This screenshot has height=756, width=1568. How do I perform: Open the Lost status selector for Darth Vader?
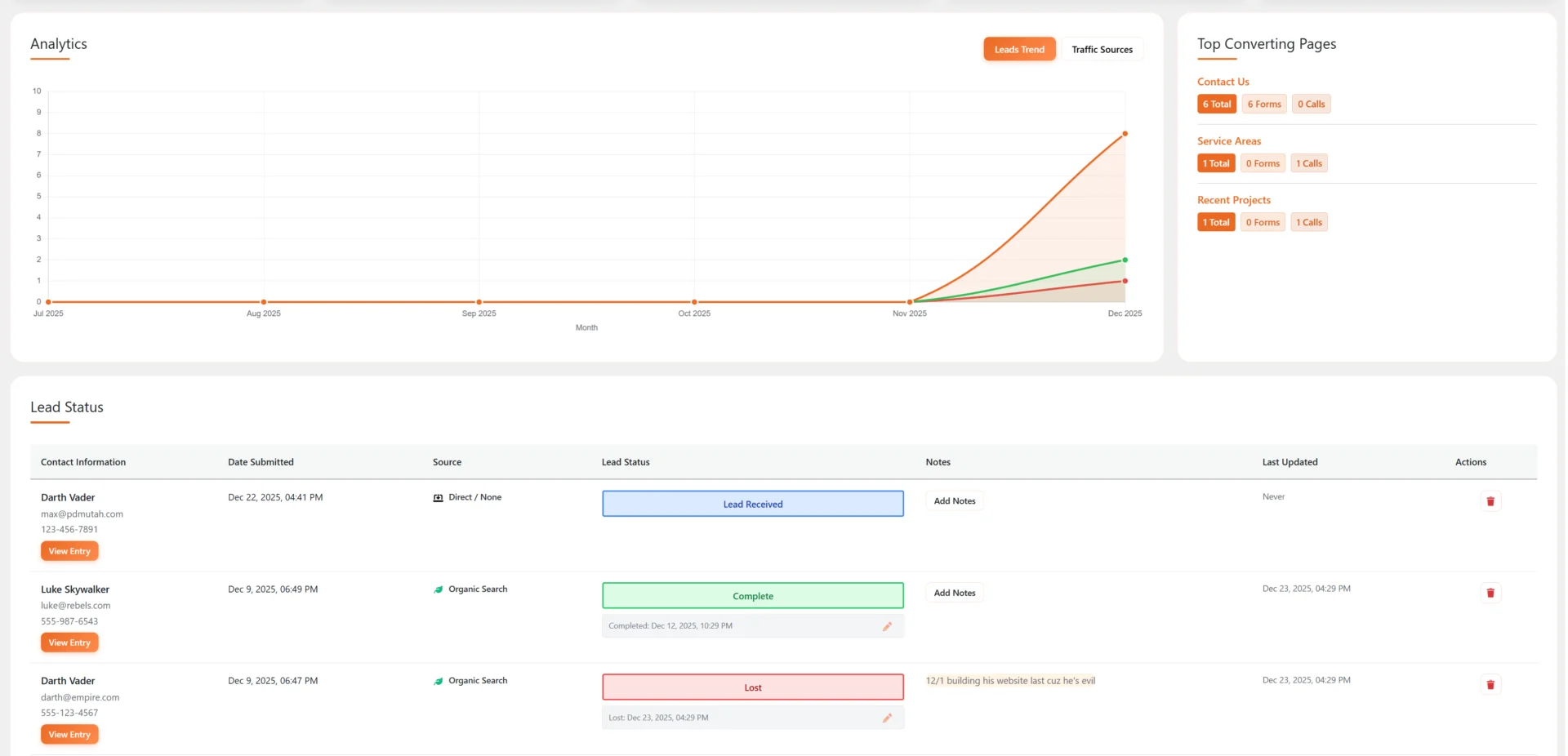pyautogui.click(x=752, y=687)
